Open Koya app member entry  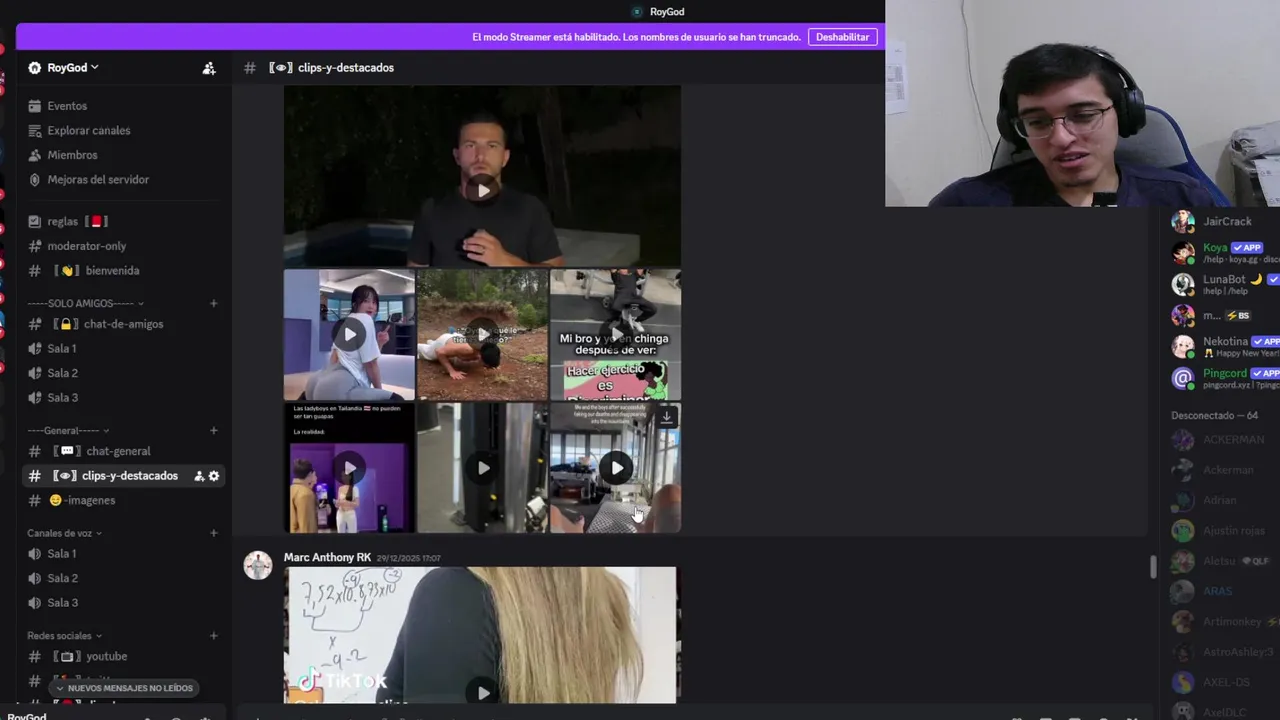click(x=1225, y=253)
